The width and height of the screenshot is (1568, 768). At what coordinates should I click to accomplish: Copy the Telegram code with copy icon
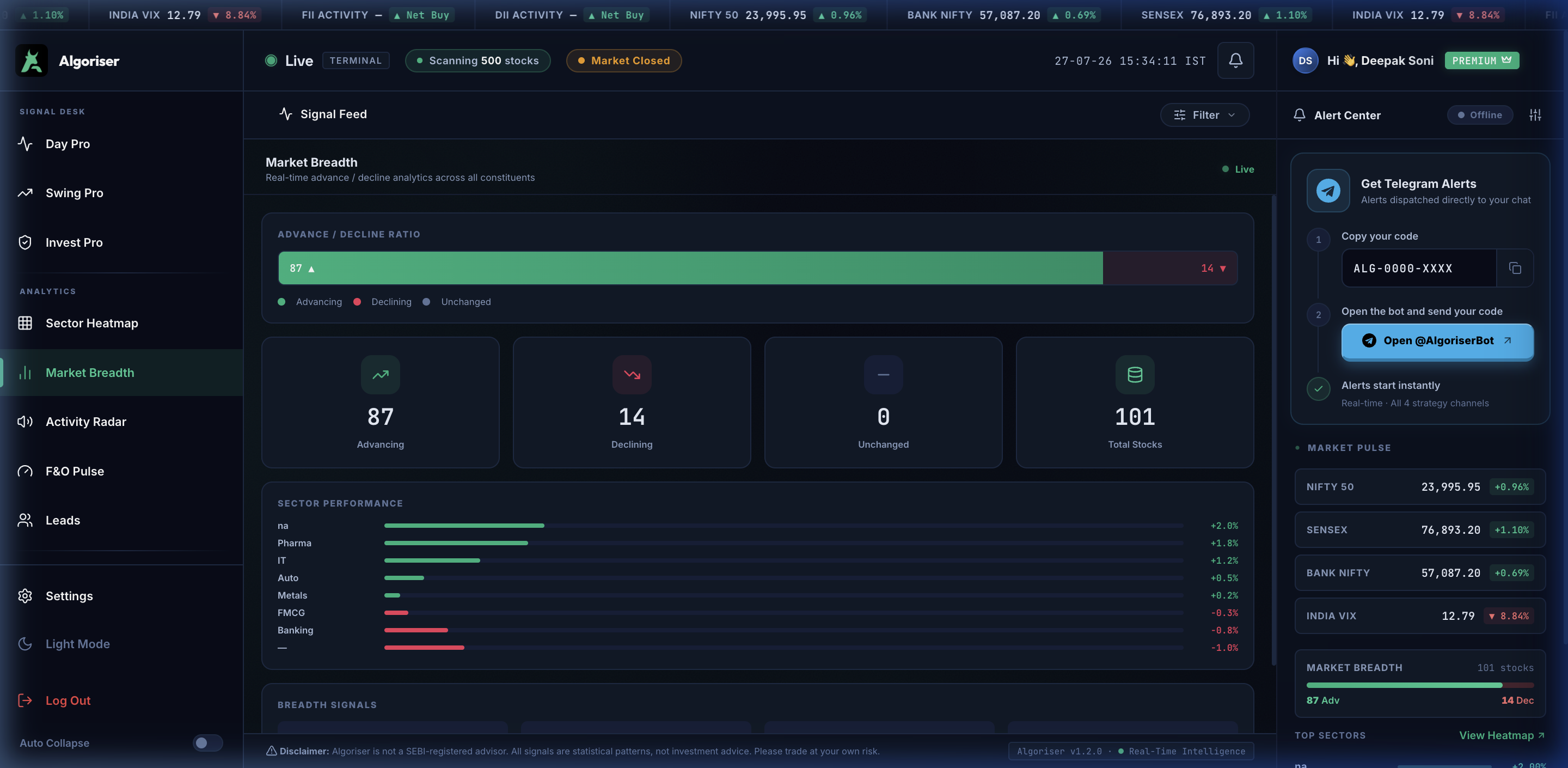click(1515, 268)
